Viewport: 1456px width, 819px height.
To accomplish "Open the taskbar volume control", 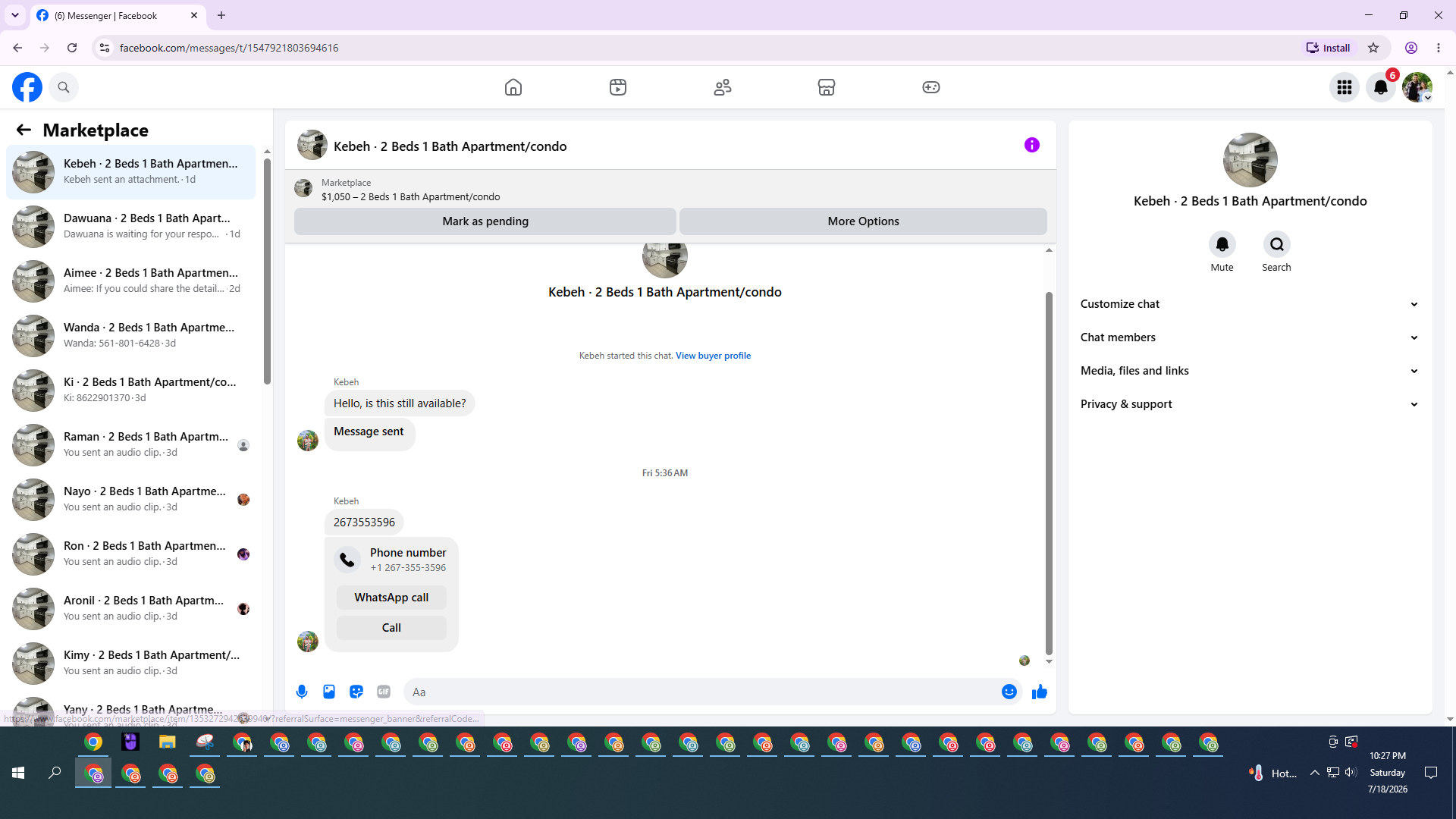I will [x=1351, y=773].
